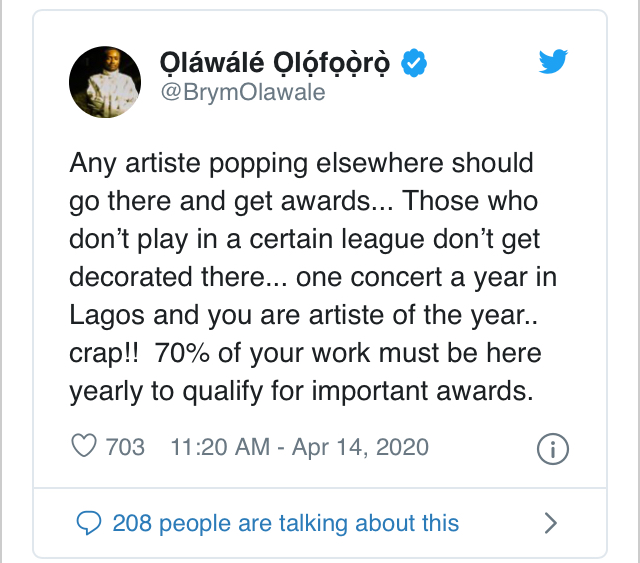Viewport: 640px width, 563px height.
Task: Click the 703 likes count
Action: pos(125,446)
